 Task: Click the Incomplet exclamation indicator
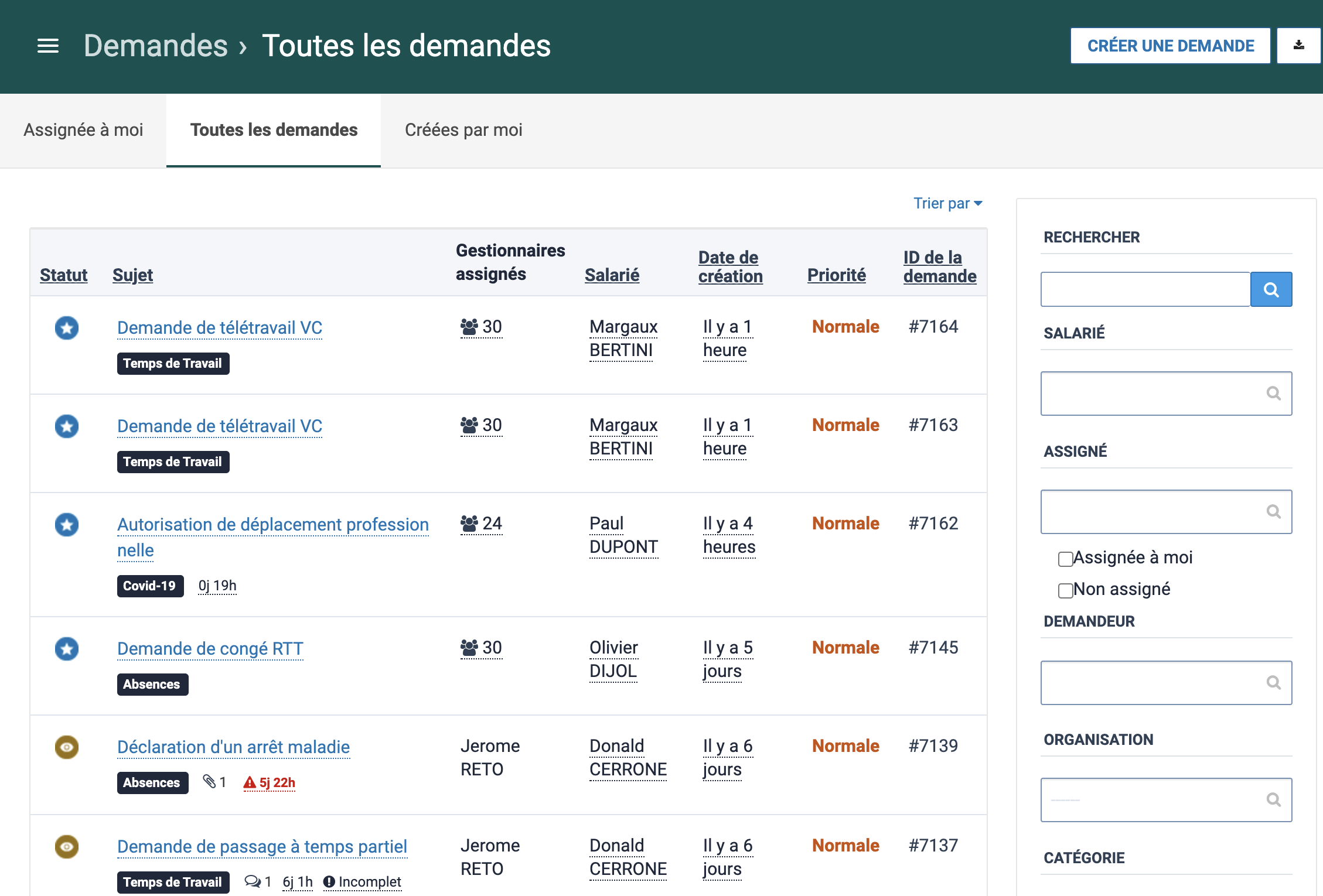[362, 882]
